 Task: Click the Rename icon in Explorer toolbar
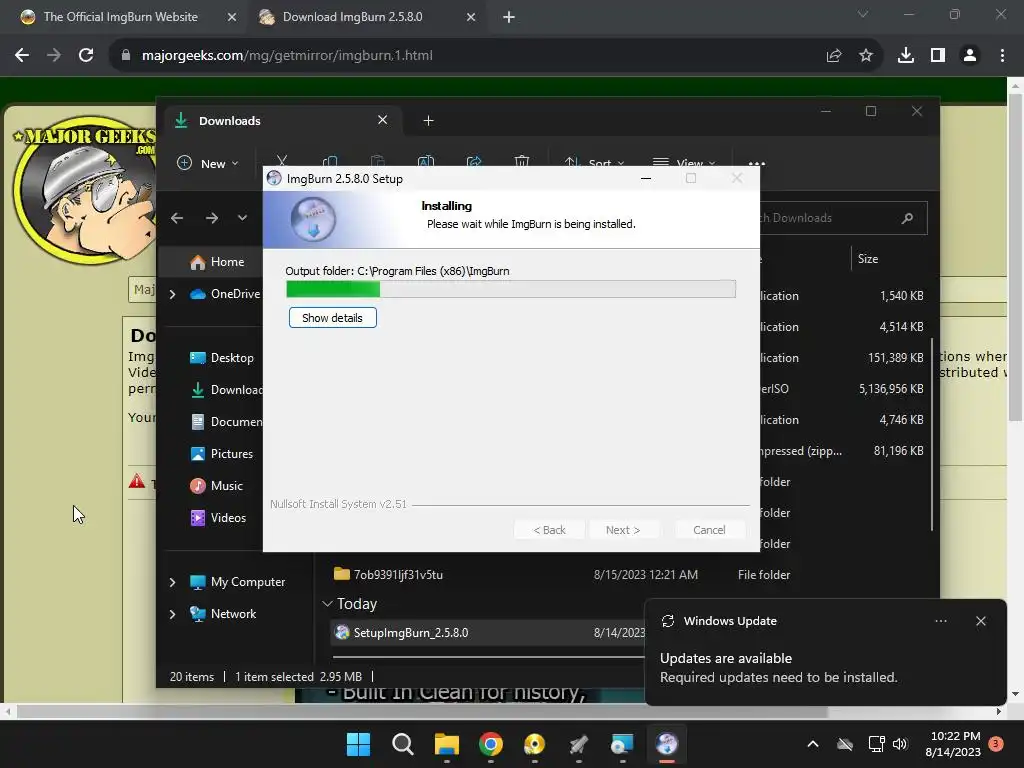(426, 161)
